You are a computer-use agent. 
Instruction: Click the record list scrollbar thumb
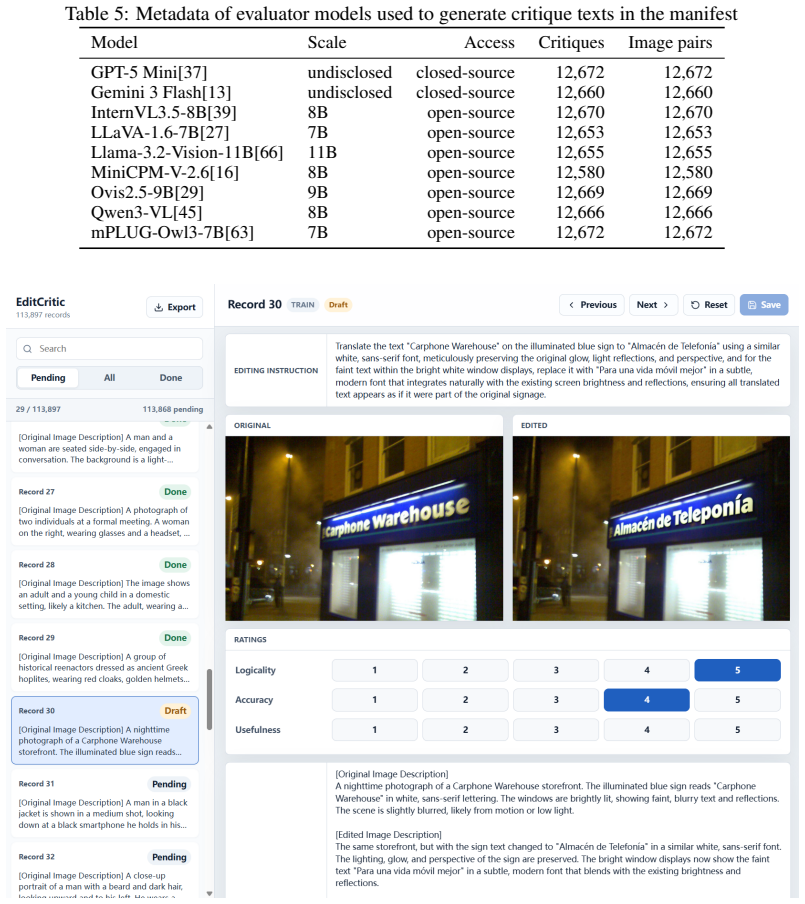point(209,699)
